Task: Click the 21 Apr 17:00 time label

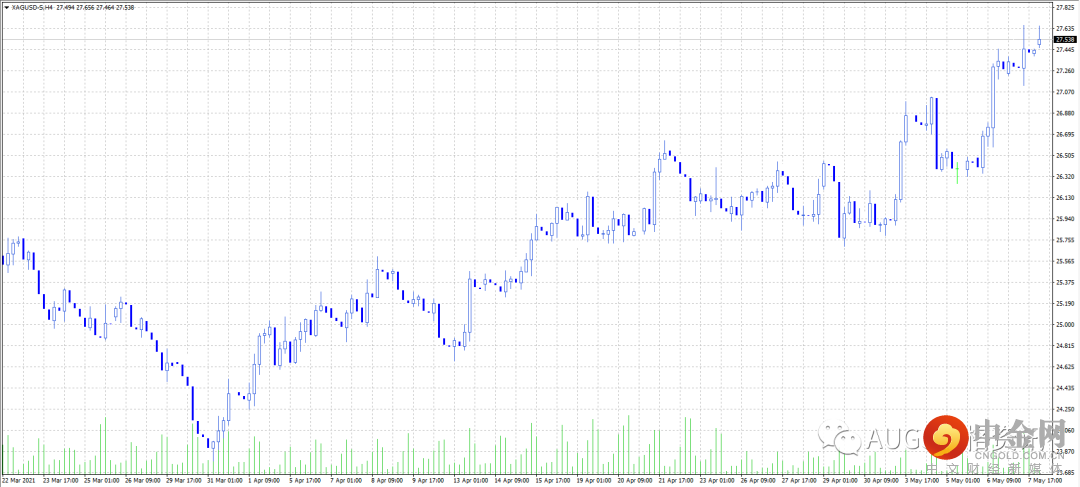Action: point(674,481)
